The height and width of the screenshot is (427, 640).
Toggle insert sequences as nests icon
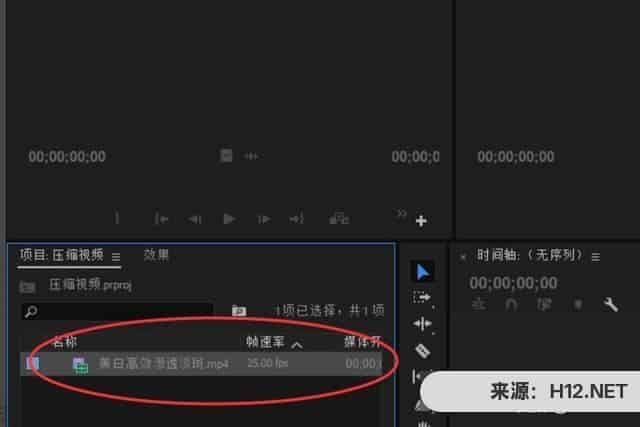[x=479, y=305]
